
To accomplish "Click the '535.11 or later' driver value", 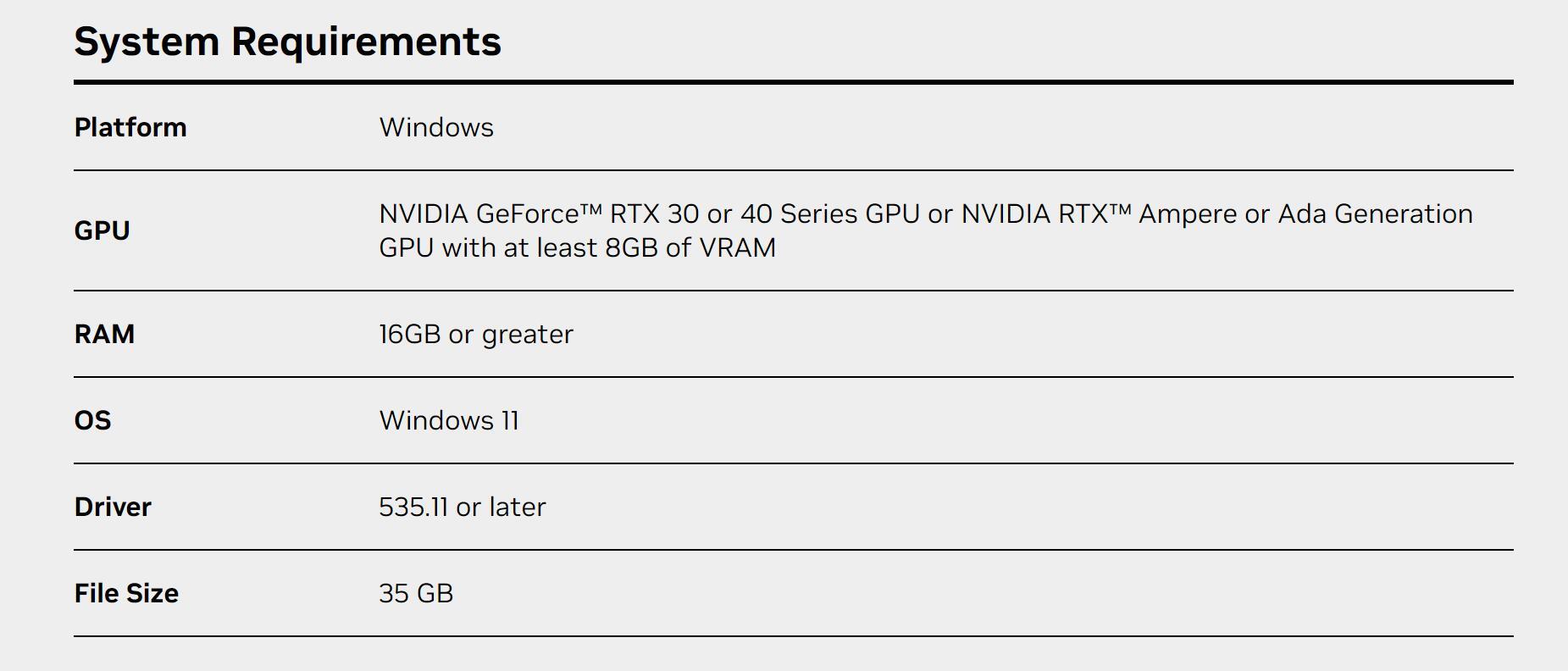I will tap(463, 507).
